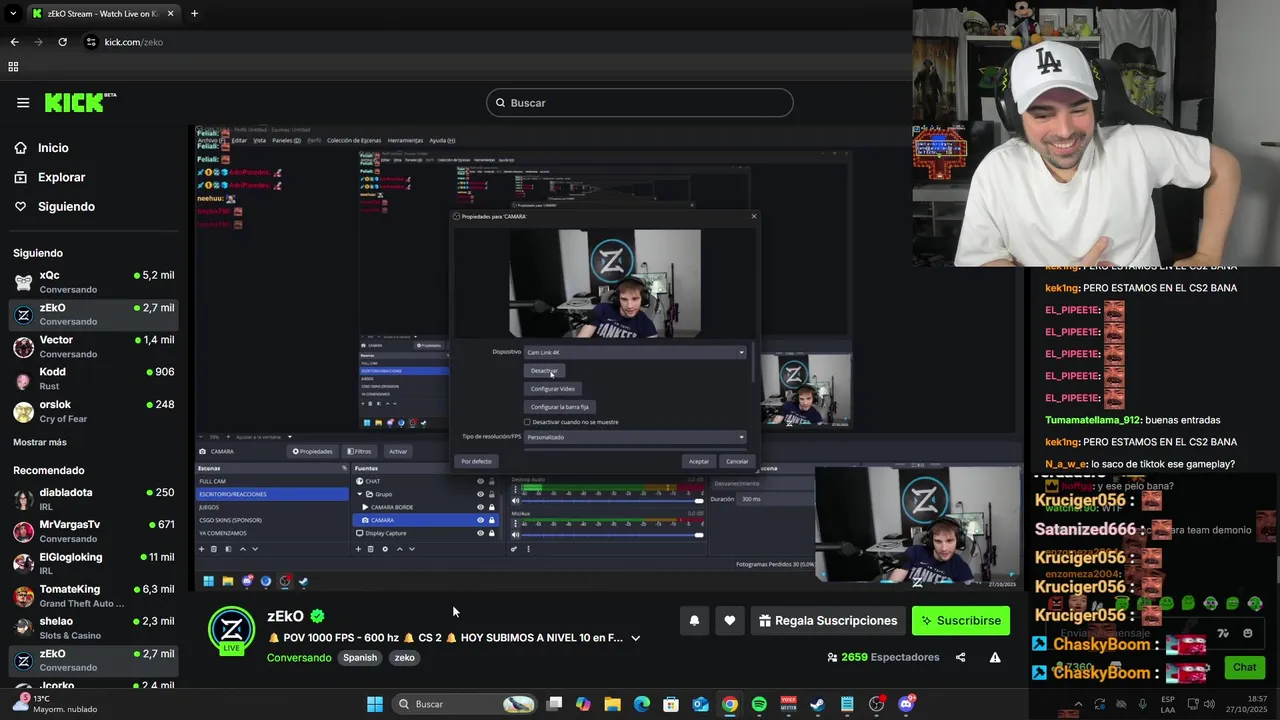This screenshot has width=1280, height=720.
Task: Click 'Regala Suscripciones' button
Action: [828, 621]
